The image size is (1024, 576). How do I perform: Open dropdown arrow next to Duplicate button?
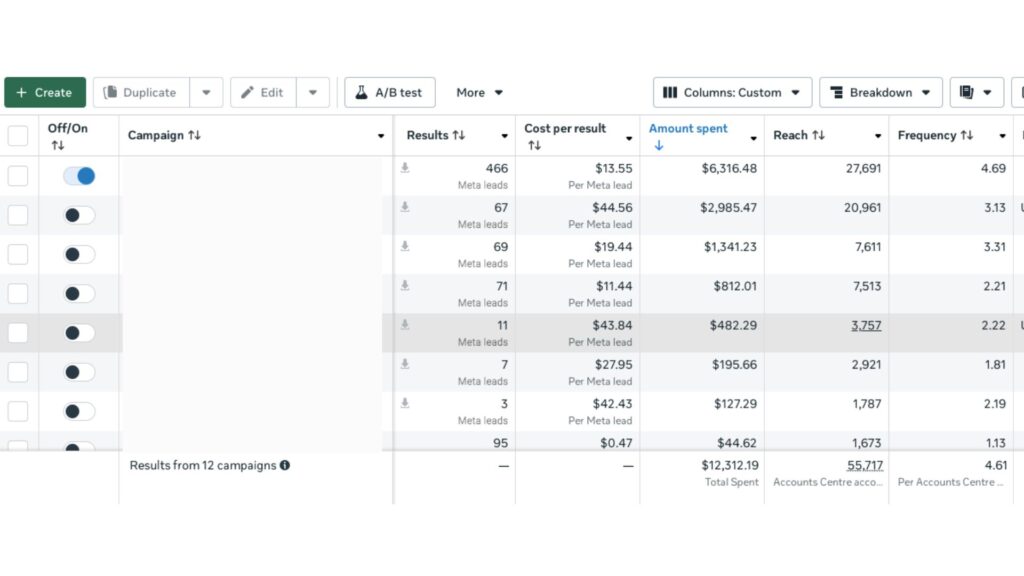tap(206, 93)
